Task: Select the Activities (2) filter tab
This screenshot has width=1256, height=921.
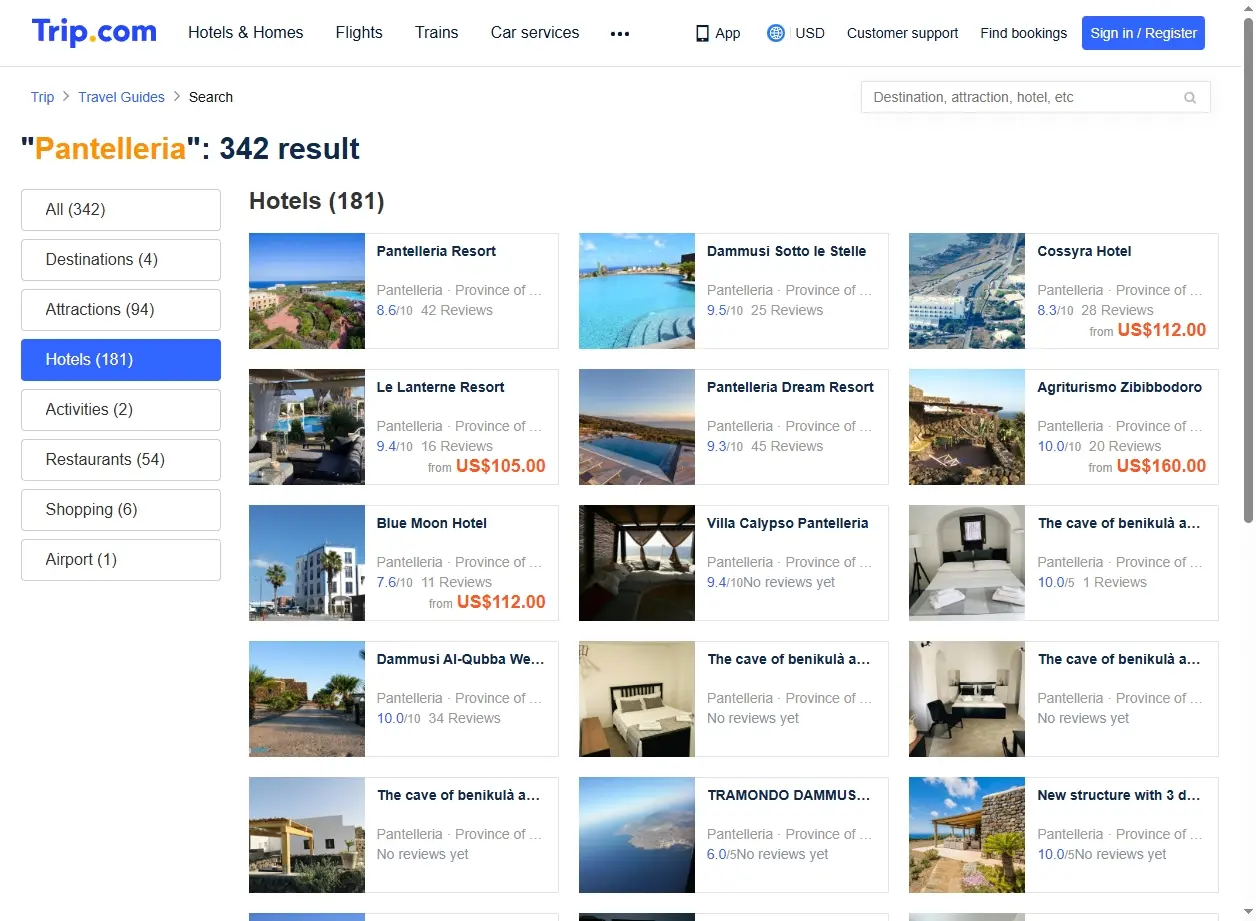Action: coord(121,410)
